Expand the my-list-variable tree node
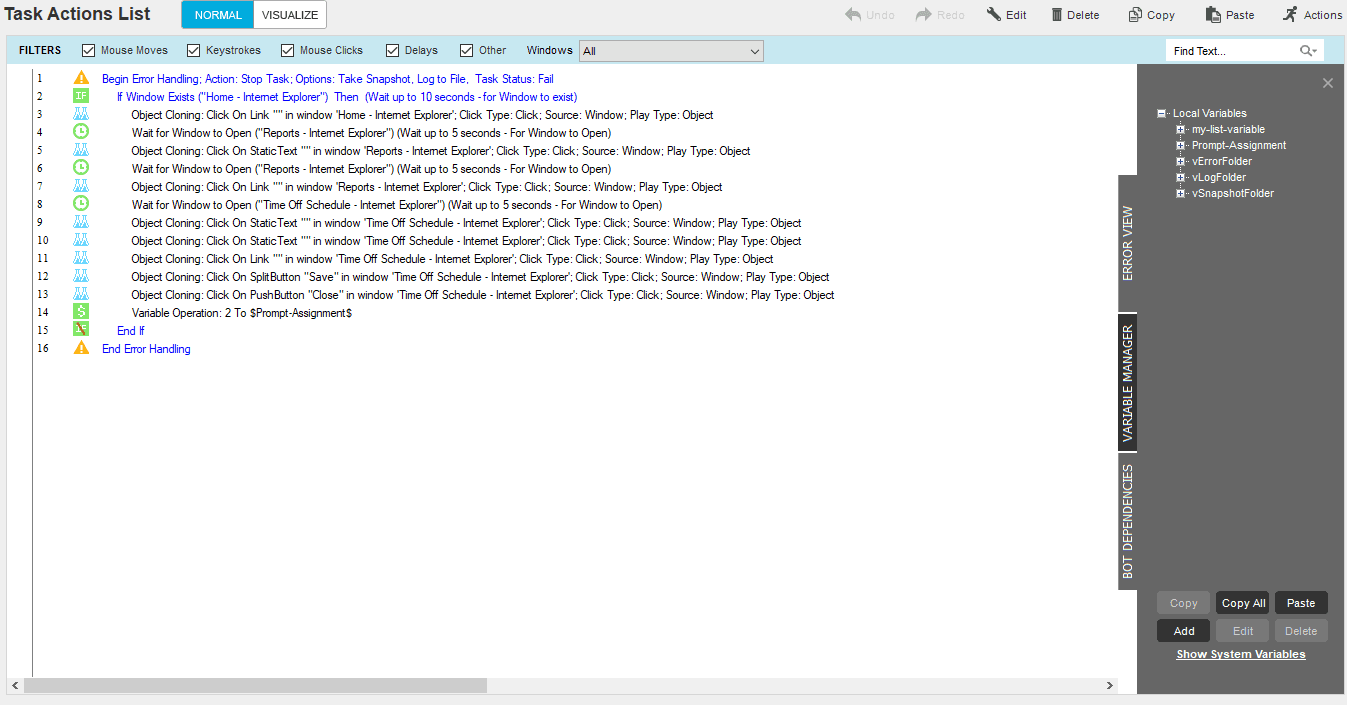 coord(1180,130)
